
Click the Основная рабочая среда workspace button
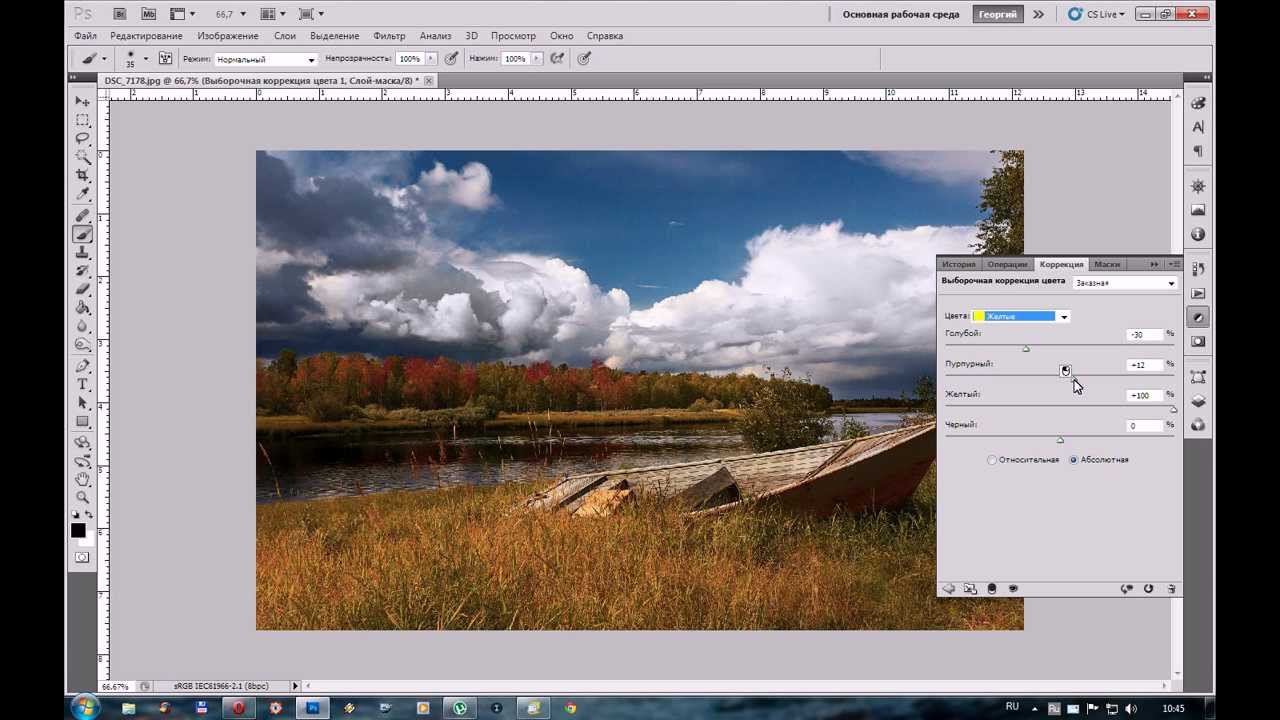[900, 14]
